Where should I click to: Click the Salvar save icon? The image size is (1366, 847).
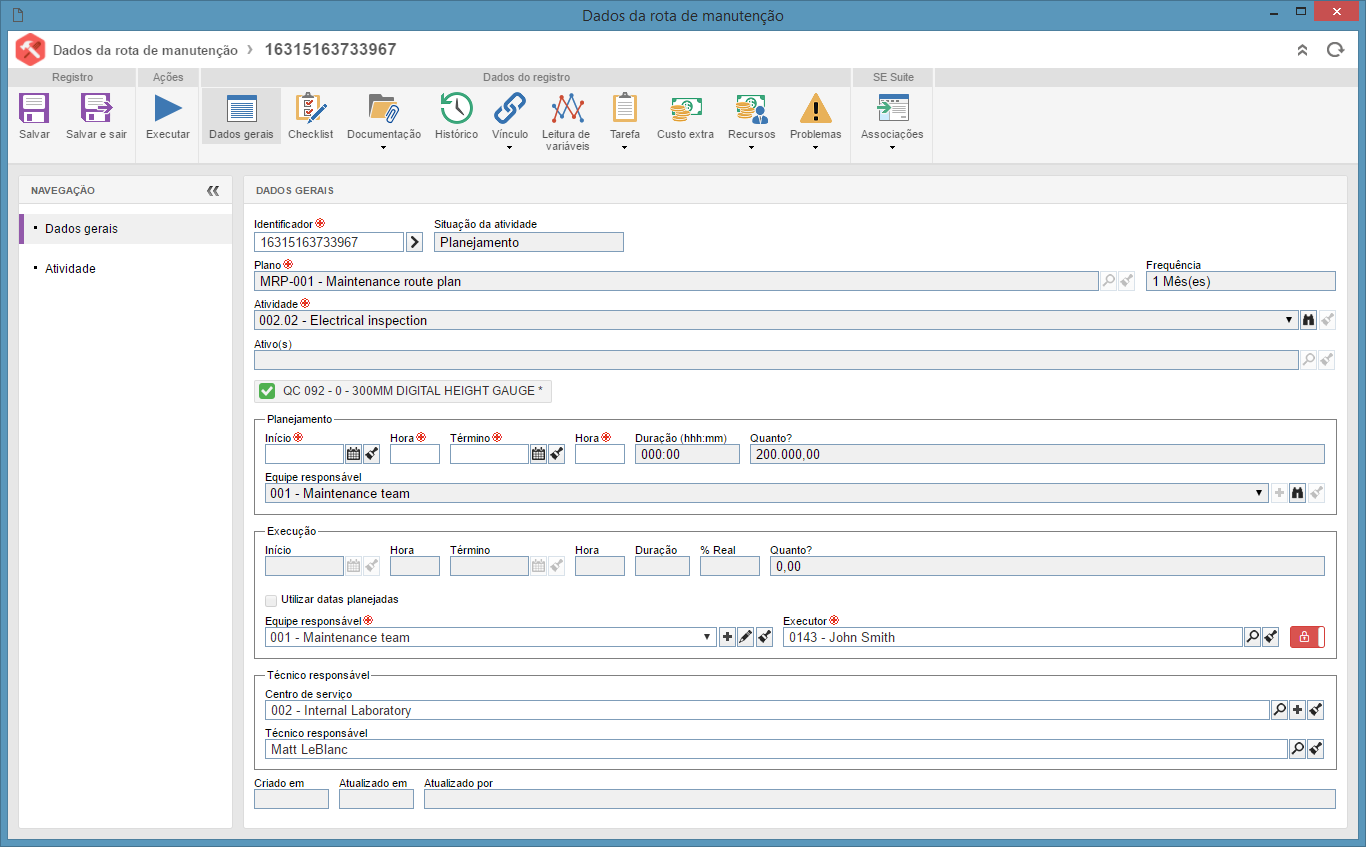(x=34, y=108)
